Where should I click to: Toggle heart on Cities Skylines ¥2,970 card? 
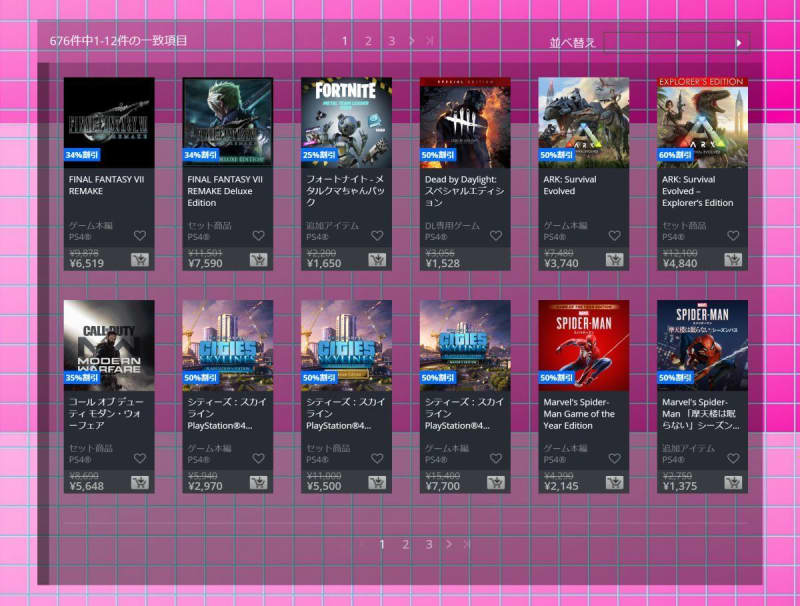click(x=259, y=458)
